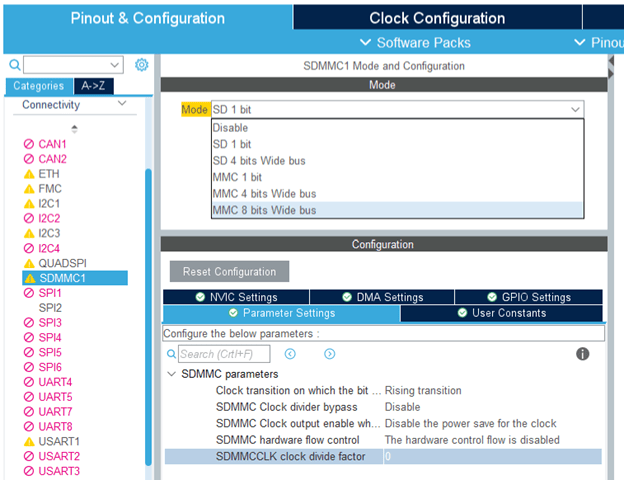Go to next search result arrow
The width and height of the screenshot is (624, 480).
(329, 354)
